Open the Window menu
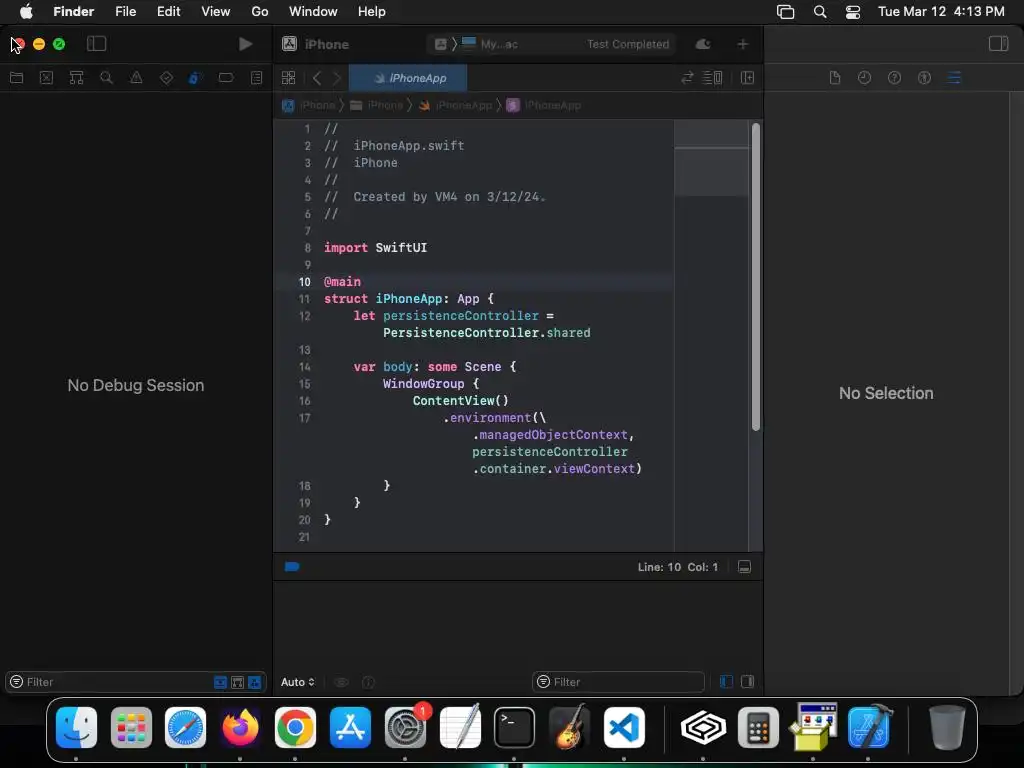The image size is (1024, 768). pos(313,11)
